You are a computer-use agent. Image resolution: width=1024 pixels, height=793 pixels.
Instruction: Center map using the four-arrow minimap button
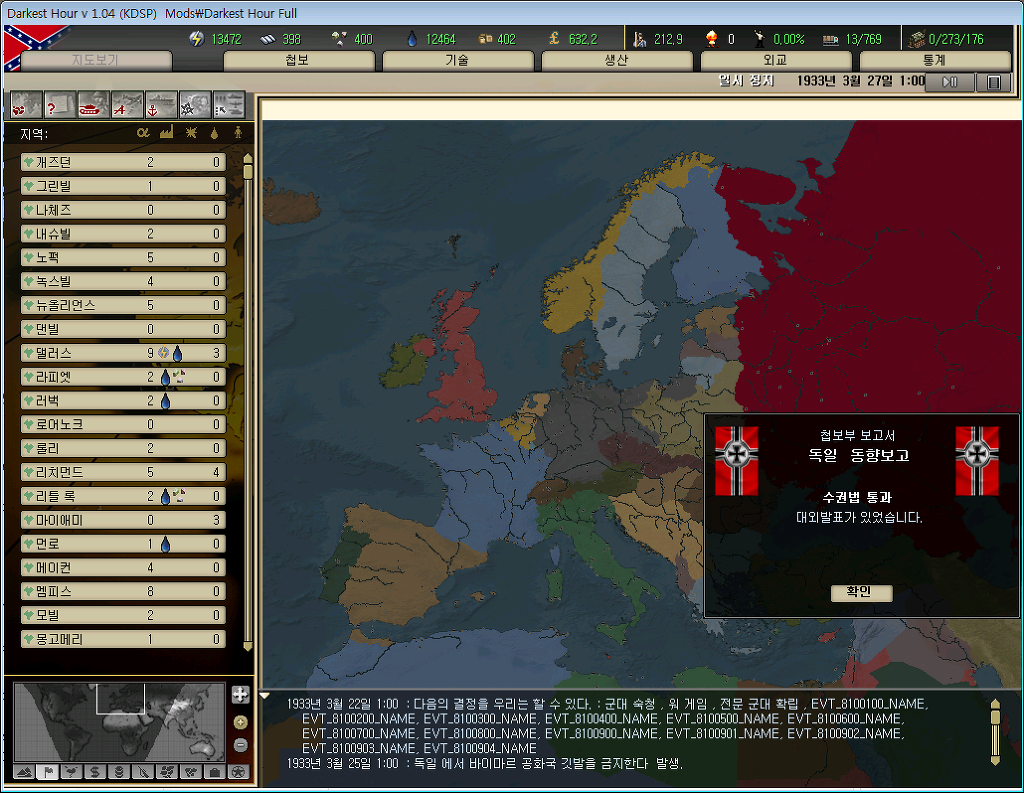coord(240,694)
